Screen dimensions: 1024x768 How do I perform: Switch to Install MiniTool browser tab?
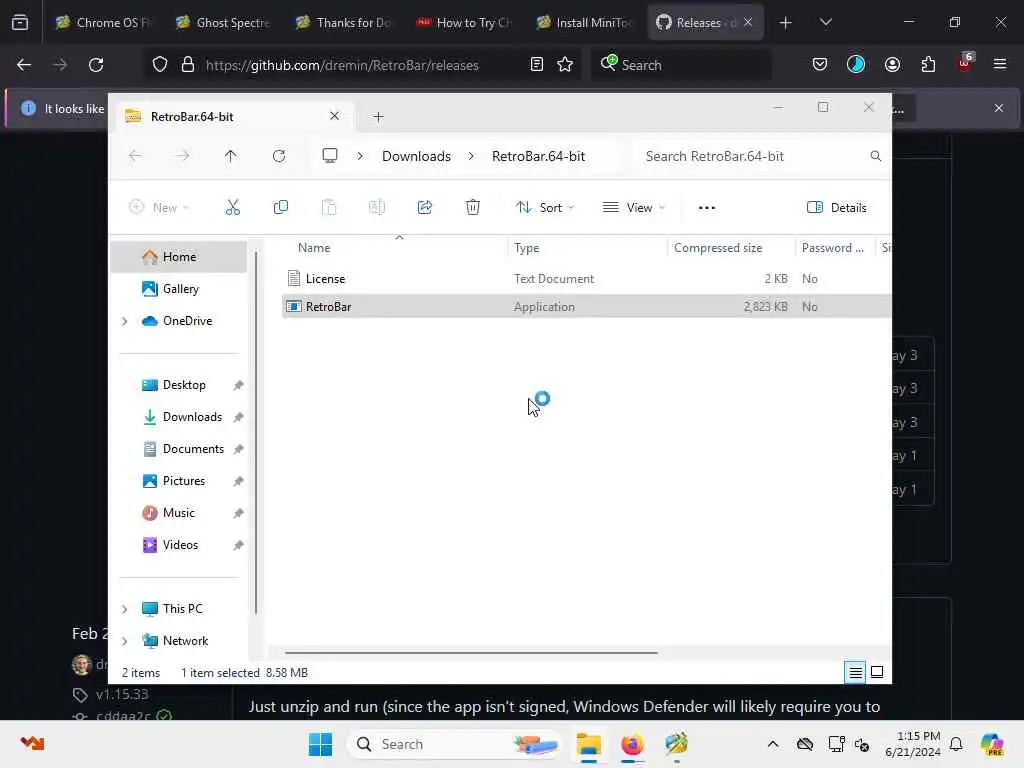pos(583,22)
